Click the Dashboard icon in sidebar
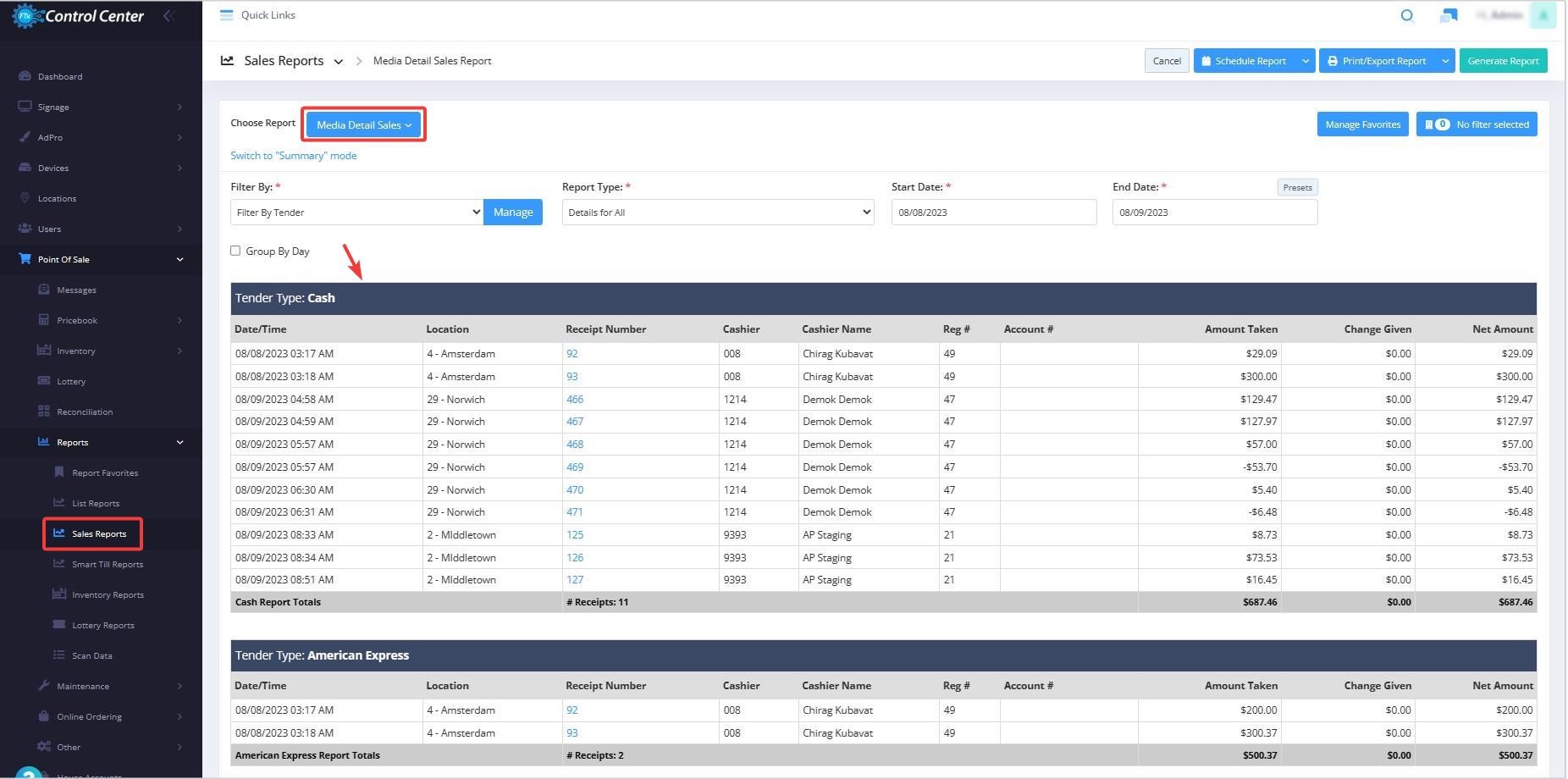The width and height of the screenshot is (1568, 779). (25, 76)
